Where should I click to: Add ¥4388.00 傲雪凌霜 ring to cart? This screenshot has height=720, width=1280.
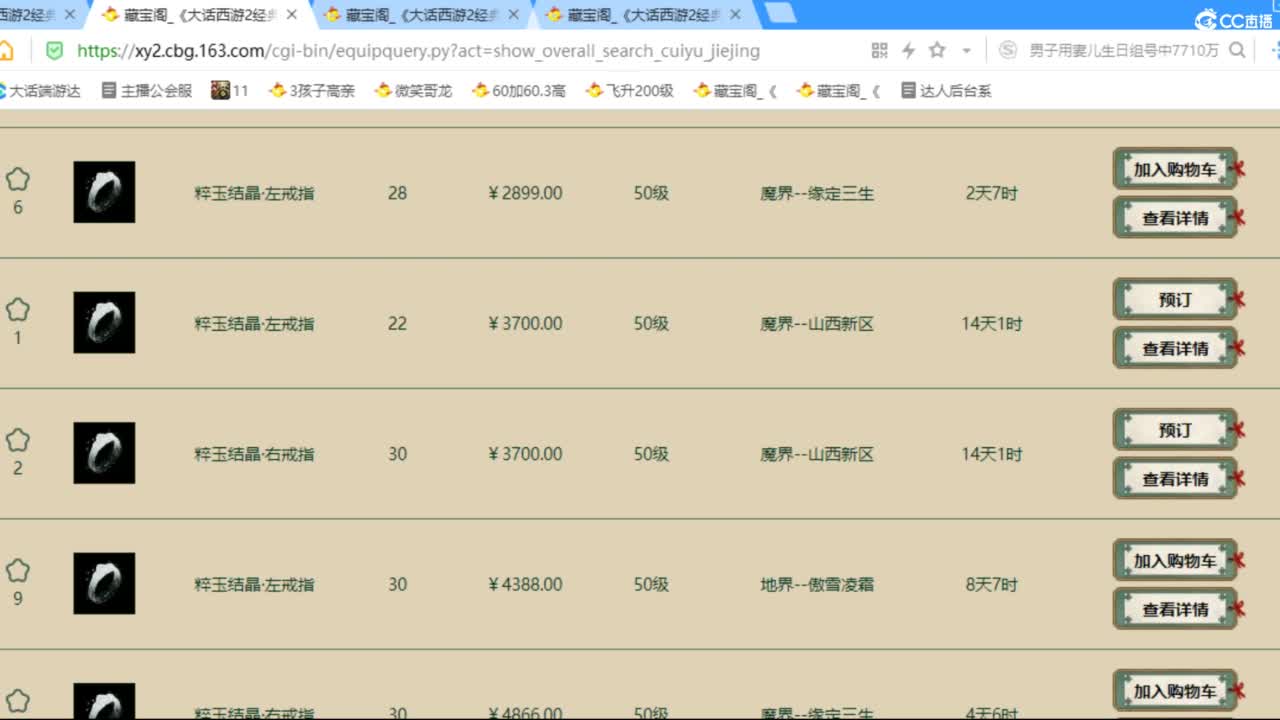1175,560
